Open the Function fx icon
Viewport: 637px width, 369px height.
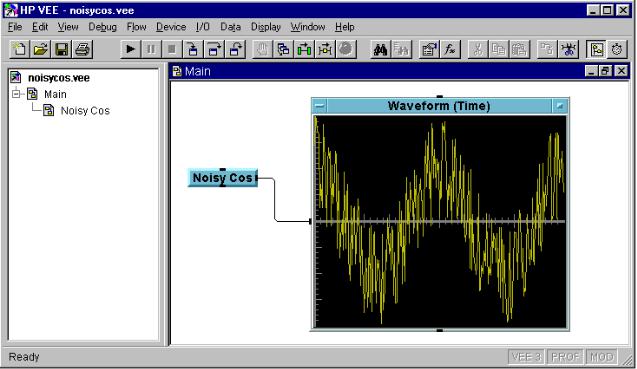[x=450, y=50]
